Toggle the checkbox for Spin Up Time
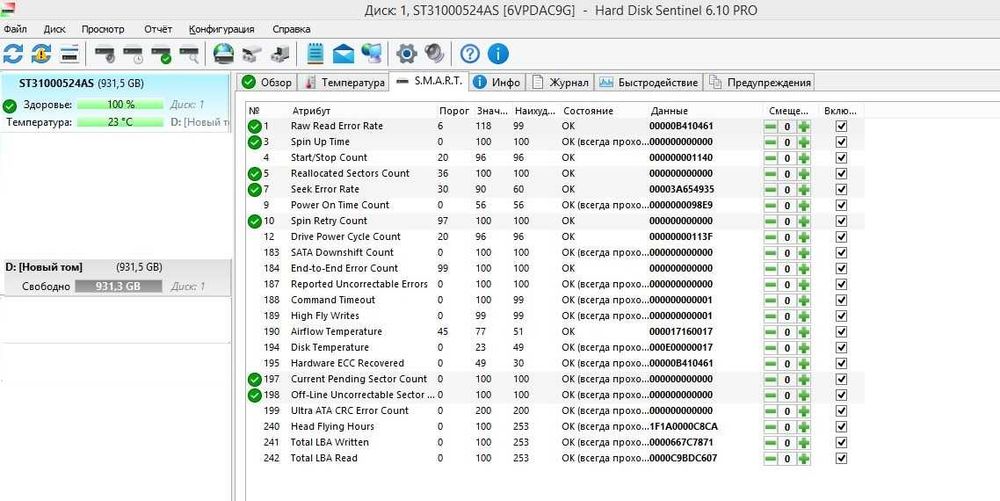This screenshot has height=501, width=1000. coord(841,142)
